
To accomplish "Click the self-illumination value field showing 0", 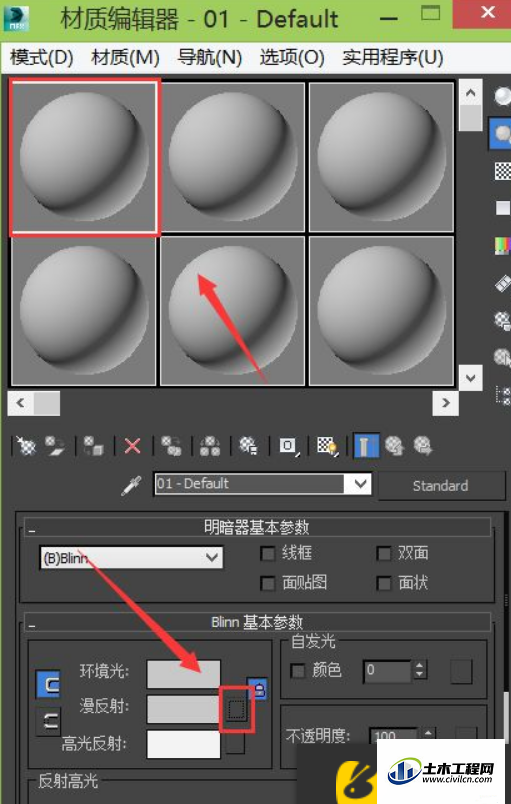I will (387, 670).
